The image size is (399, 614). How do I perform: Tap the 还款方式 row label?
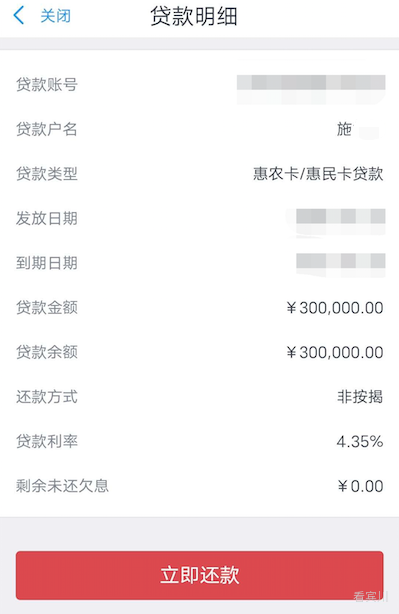tap(47, 397)
